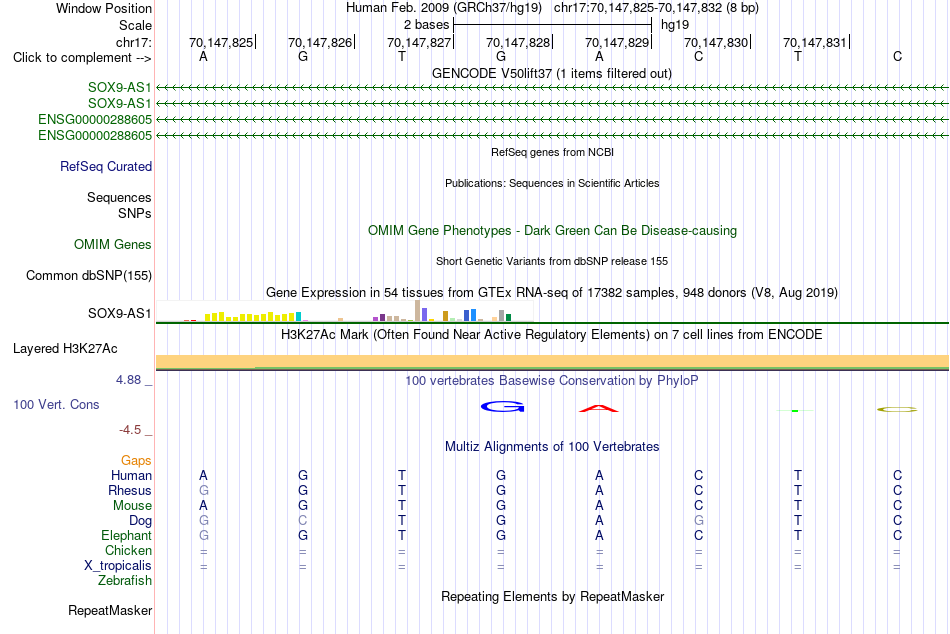Click the 'Click to complement -->' label
Screen dimensions: 950x634
(82, 58)
